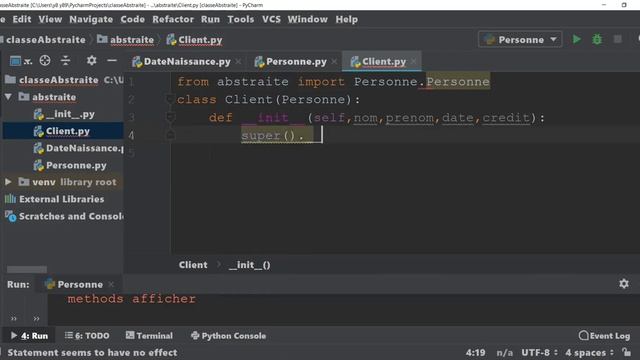Open the Run panel gear settings
This screenshot has width=640, height=360.
point(624,284)
